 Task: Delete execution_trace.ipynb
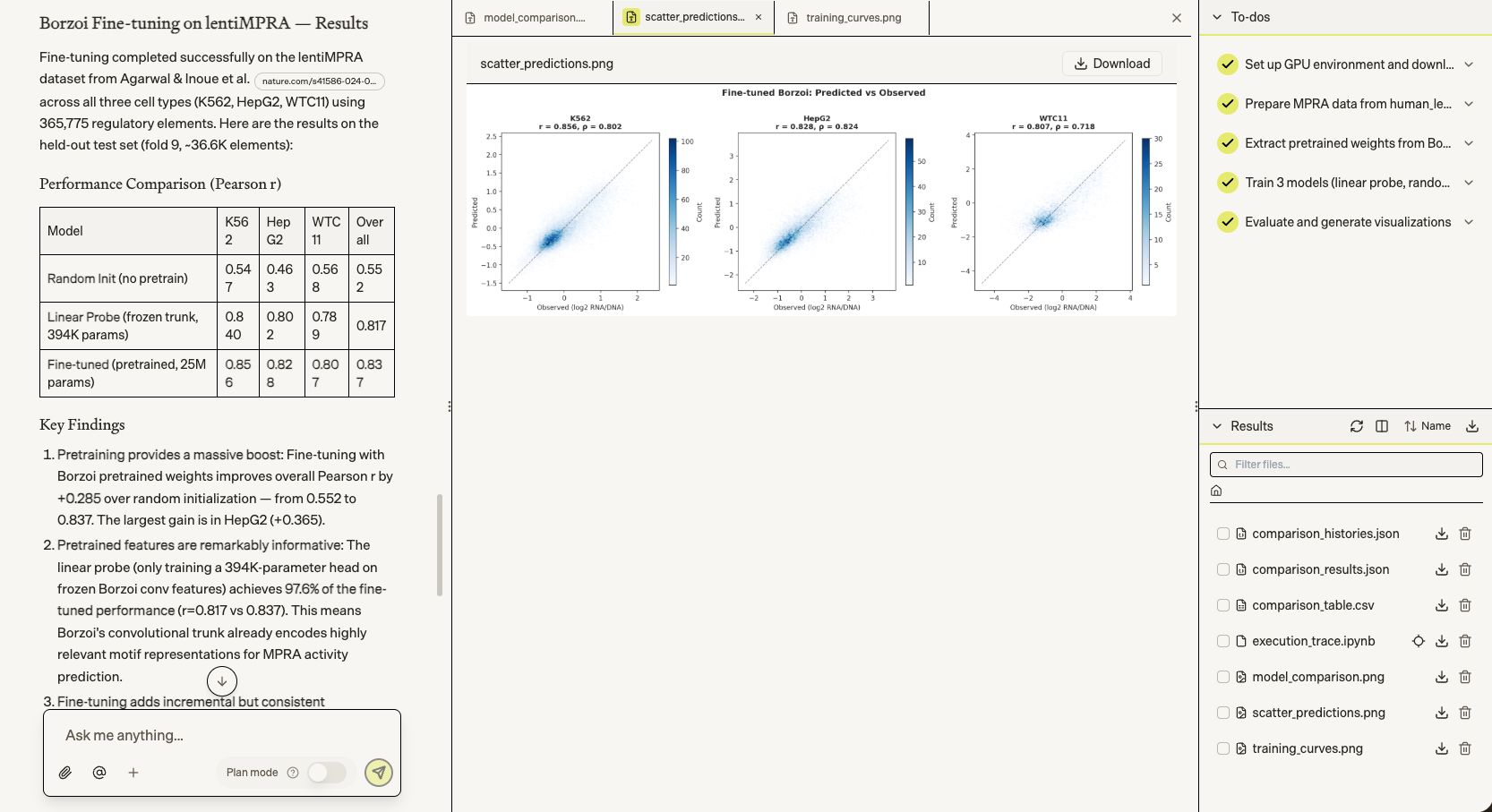point(1465,641)
